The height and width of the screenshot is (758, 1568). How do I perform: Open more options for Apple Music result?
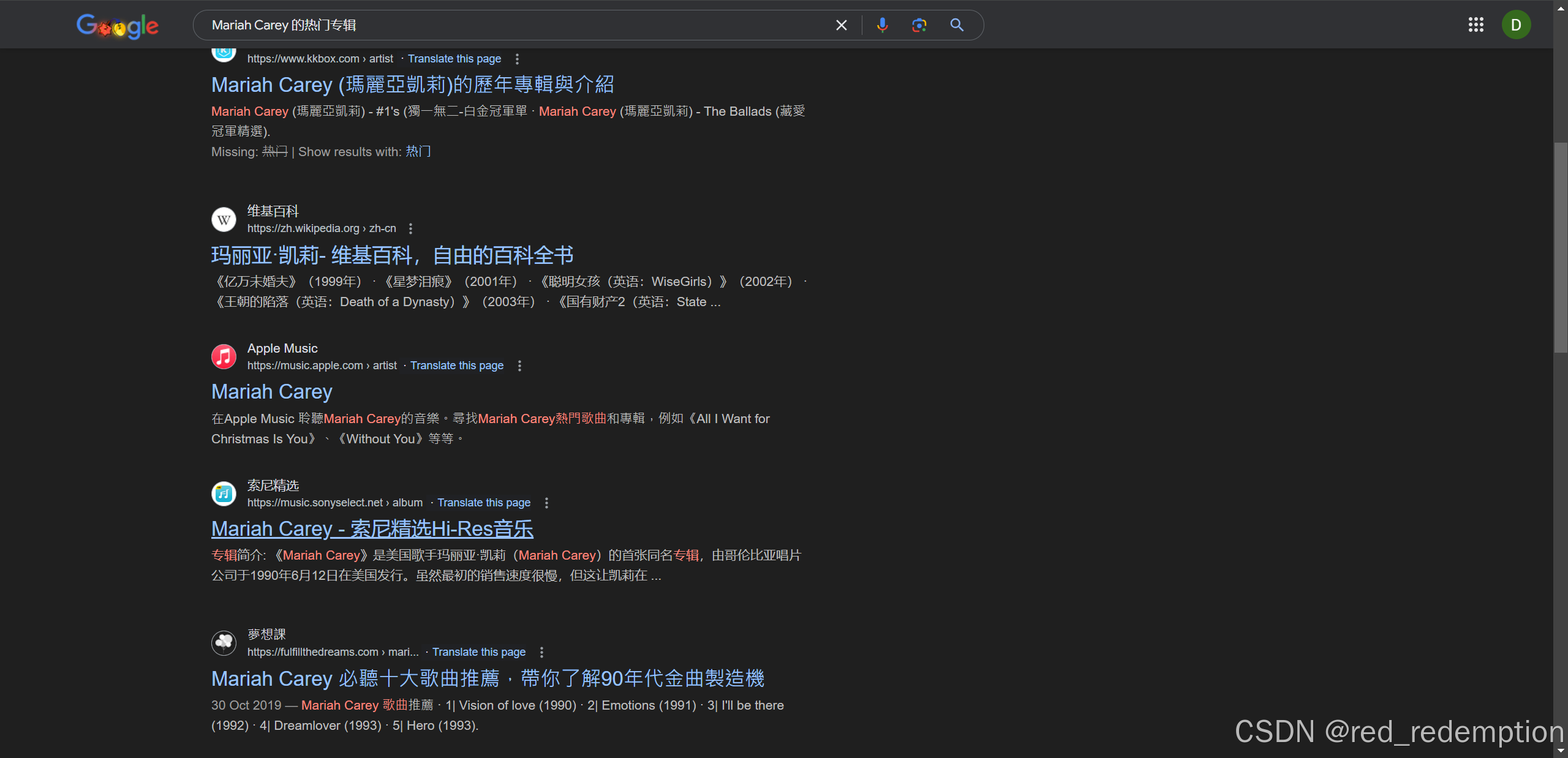(x=520, y=366)
